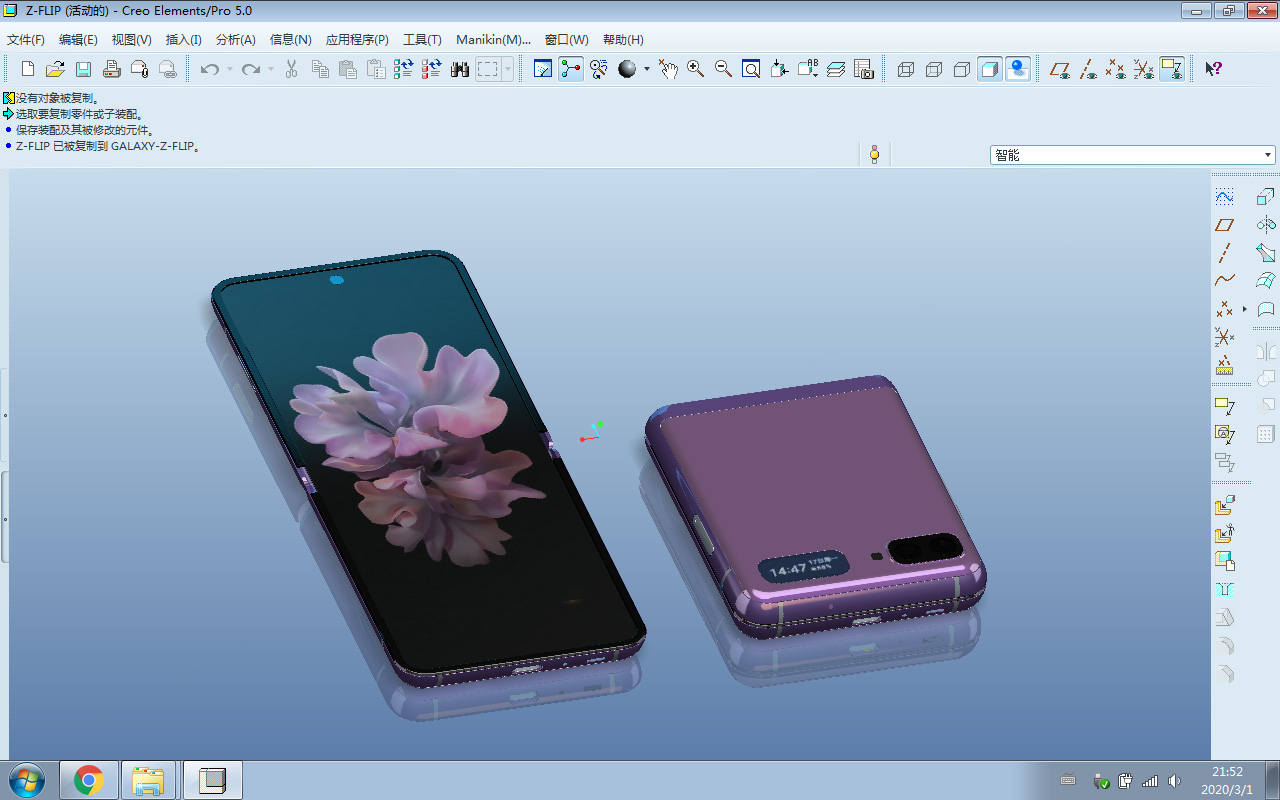Open a file with folder icon
Viewport: 1280px width, 800px height.
click(x=56, y=69)
